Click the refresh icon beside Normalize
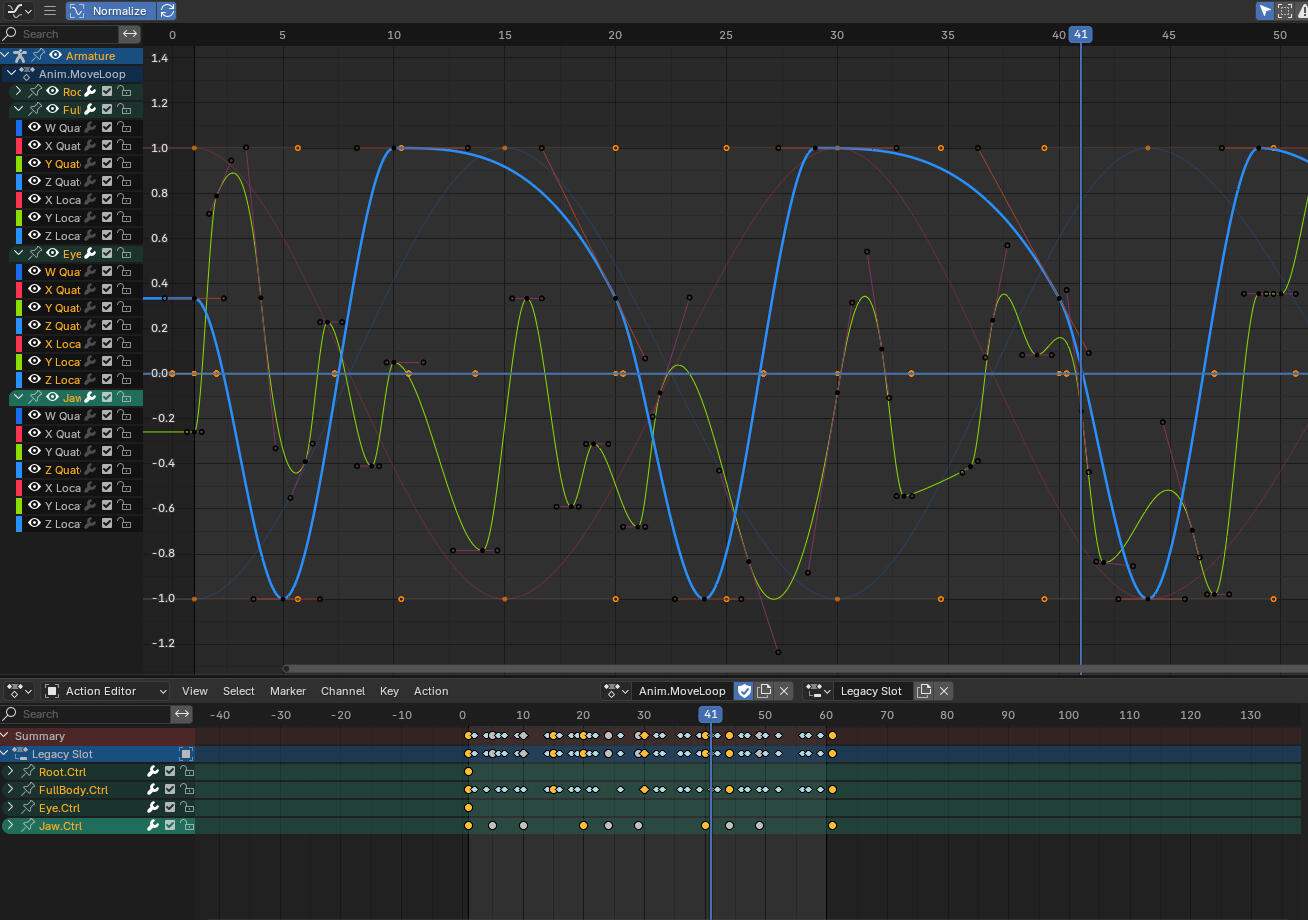This screenshot has width=1308, height=920. [x=168, y=11]
